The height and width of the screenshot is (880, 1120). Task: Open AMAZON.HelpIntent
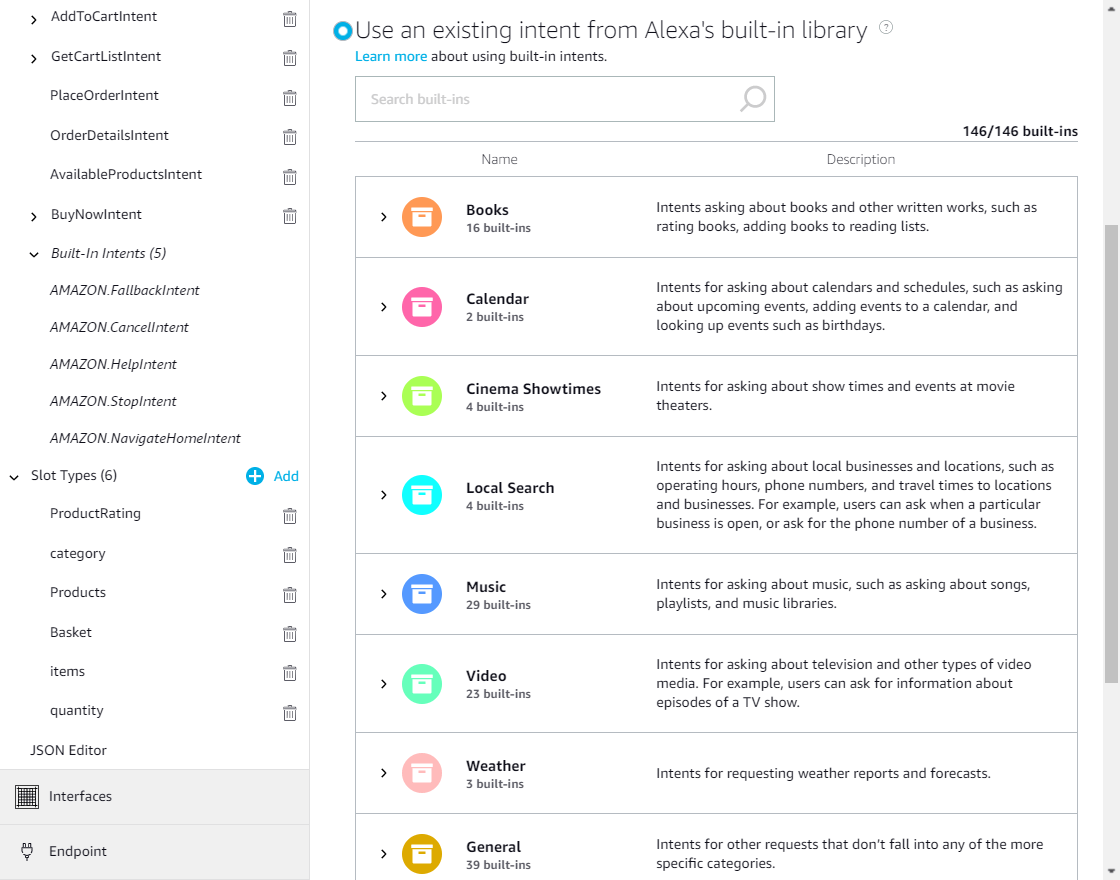coord(113,364)
